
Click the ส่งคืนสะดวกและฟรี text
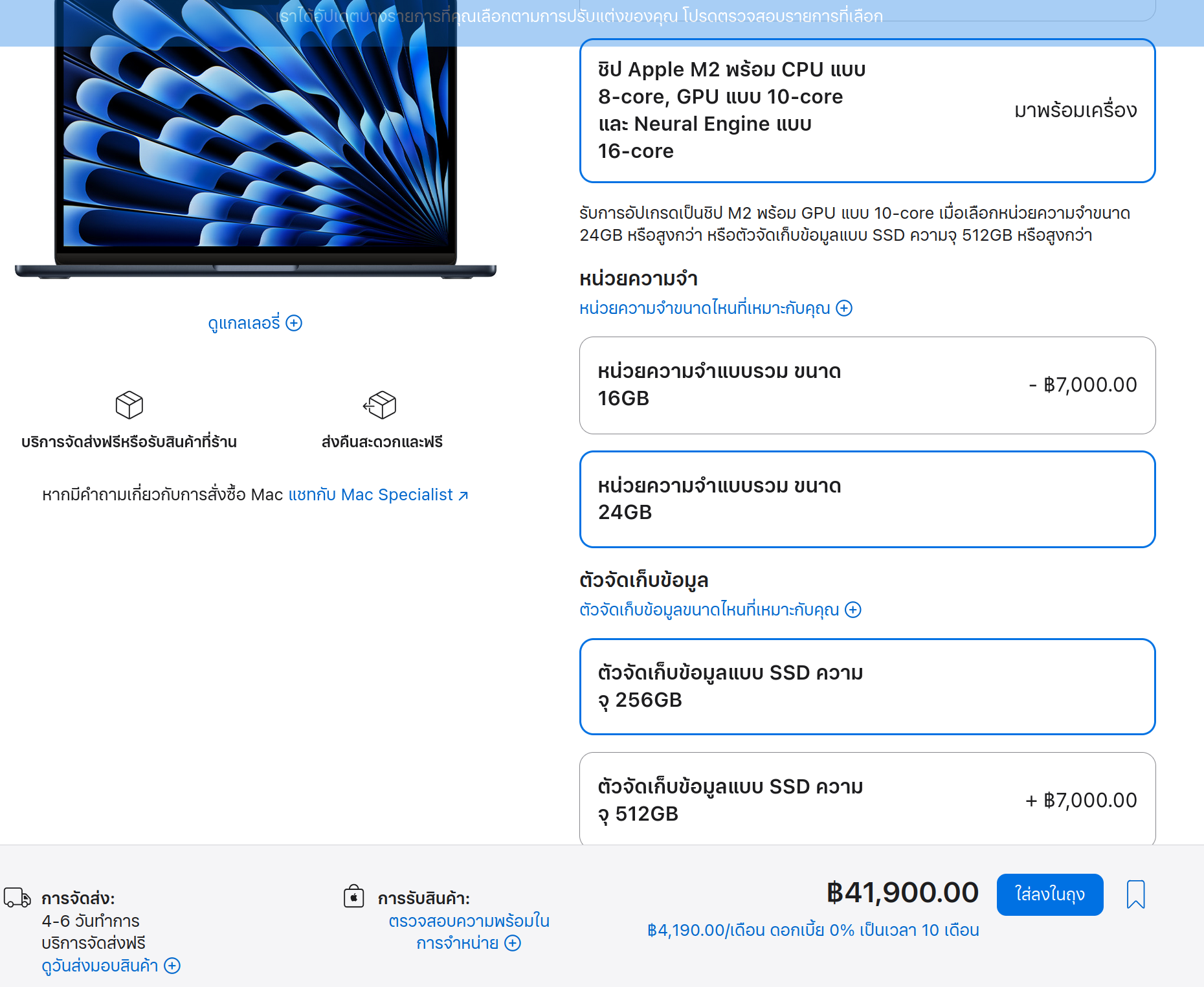pos(382,442)
